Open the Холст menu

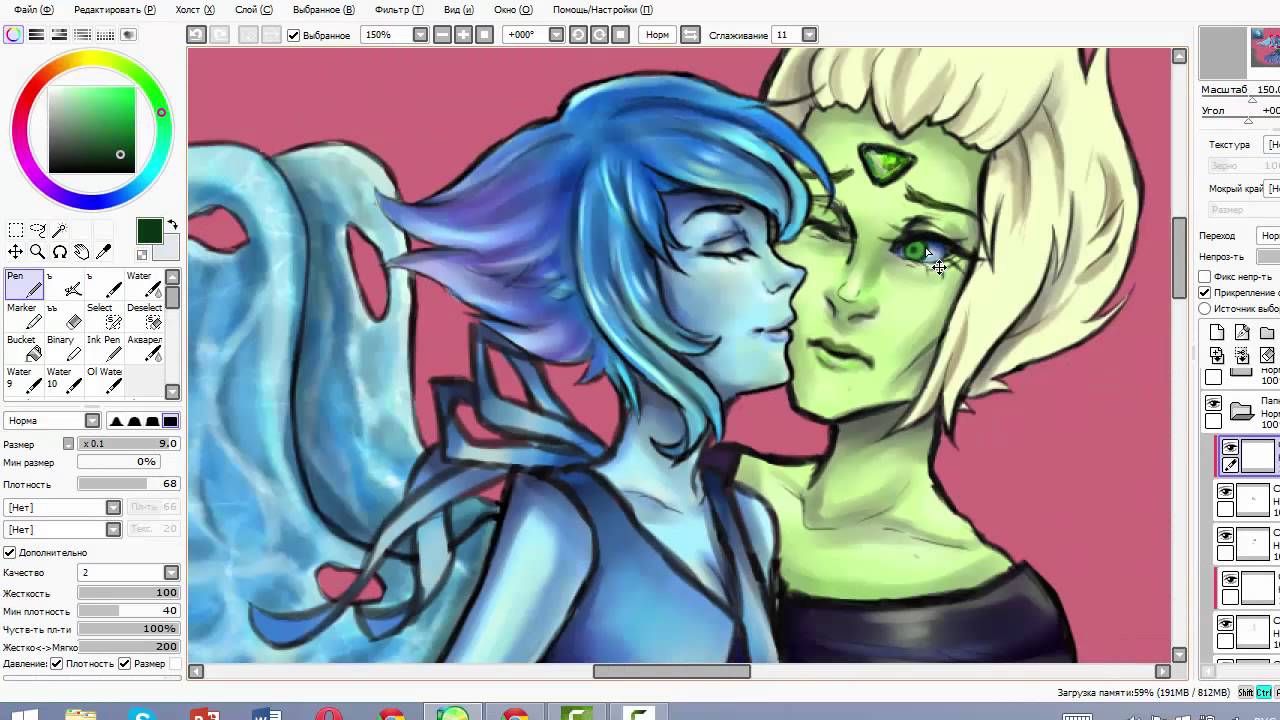pos(194,9)
